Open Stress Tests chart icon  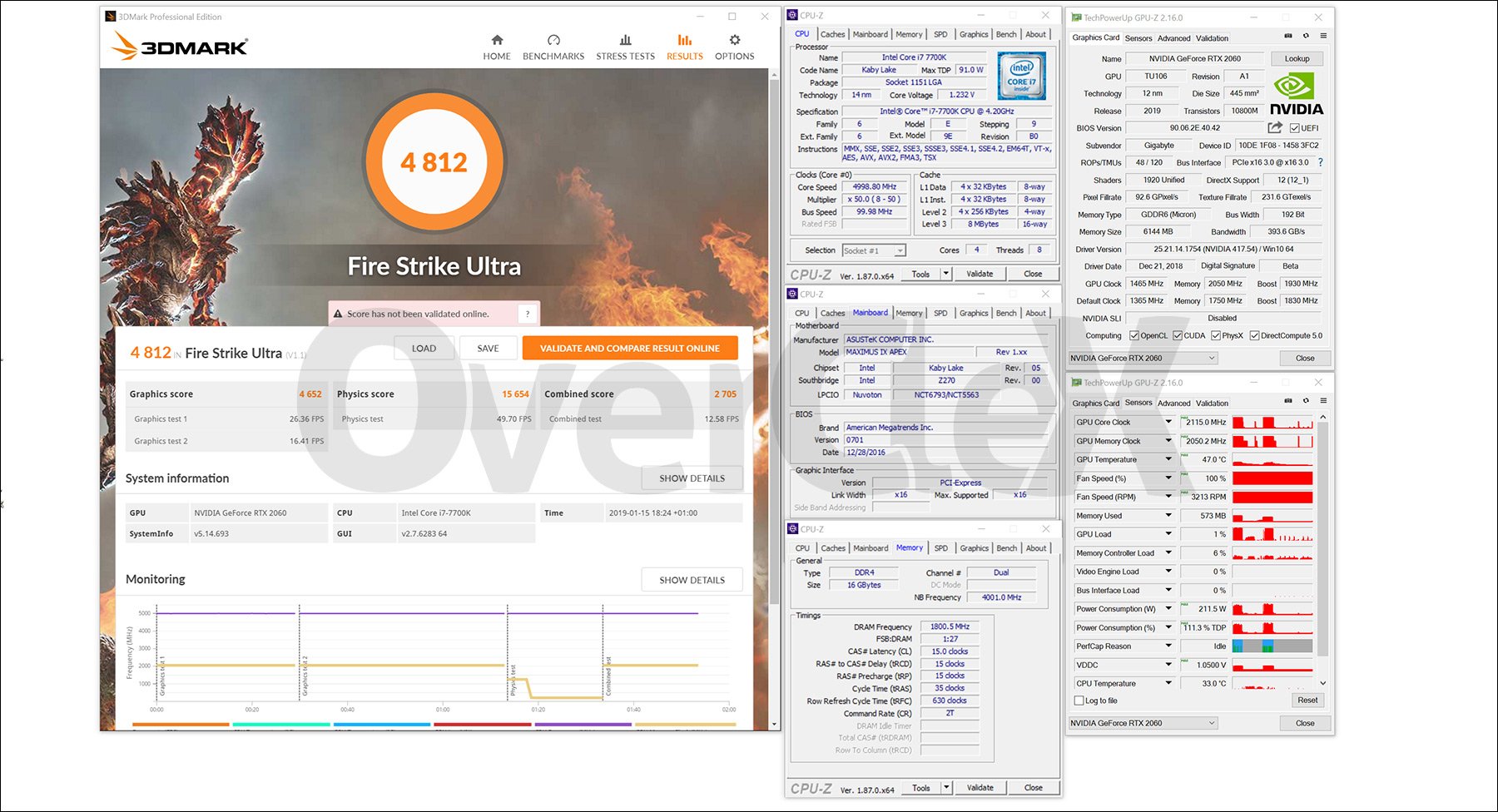625,40
